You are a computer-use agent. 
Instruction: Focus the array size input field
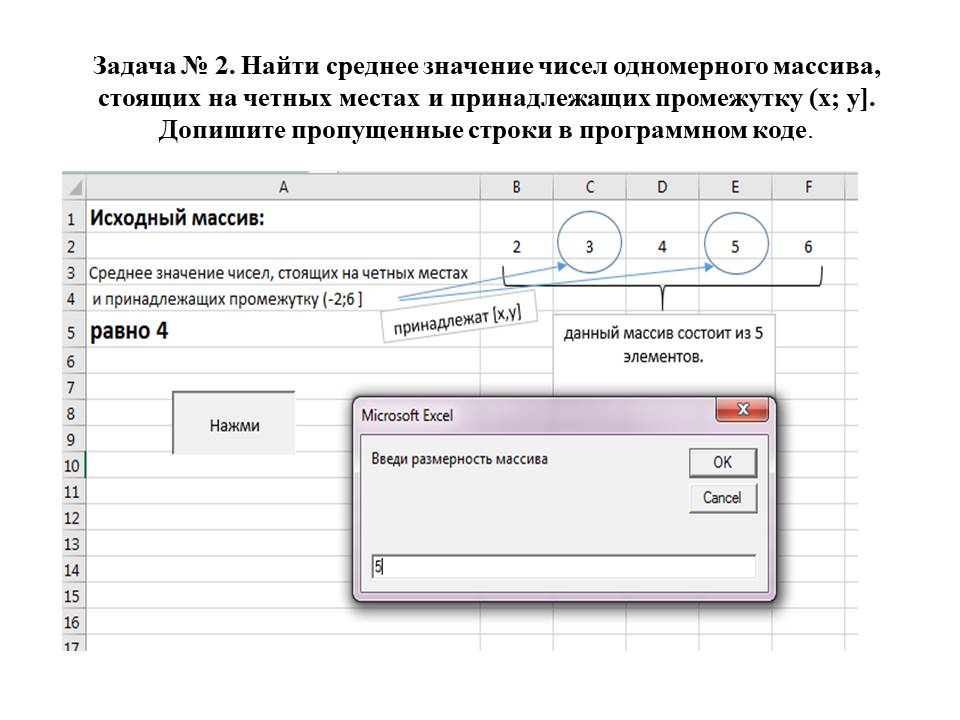click(563, 567)
